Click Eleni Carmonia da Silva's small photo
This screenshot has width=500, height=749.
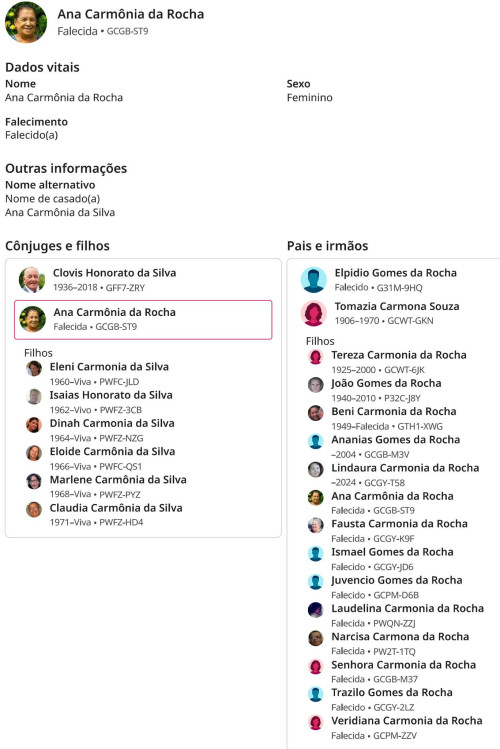pyautogui.click(x=33, y=368)
